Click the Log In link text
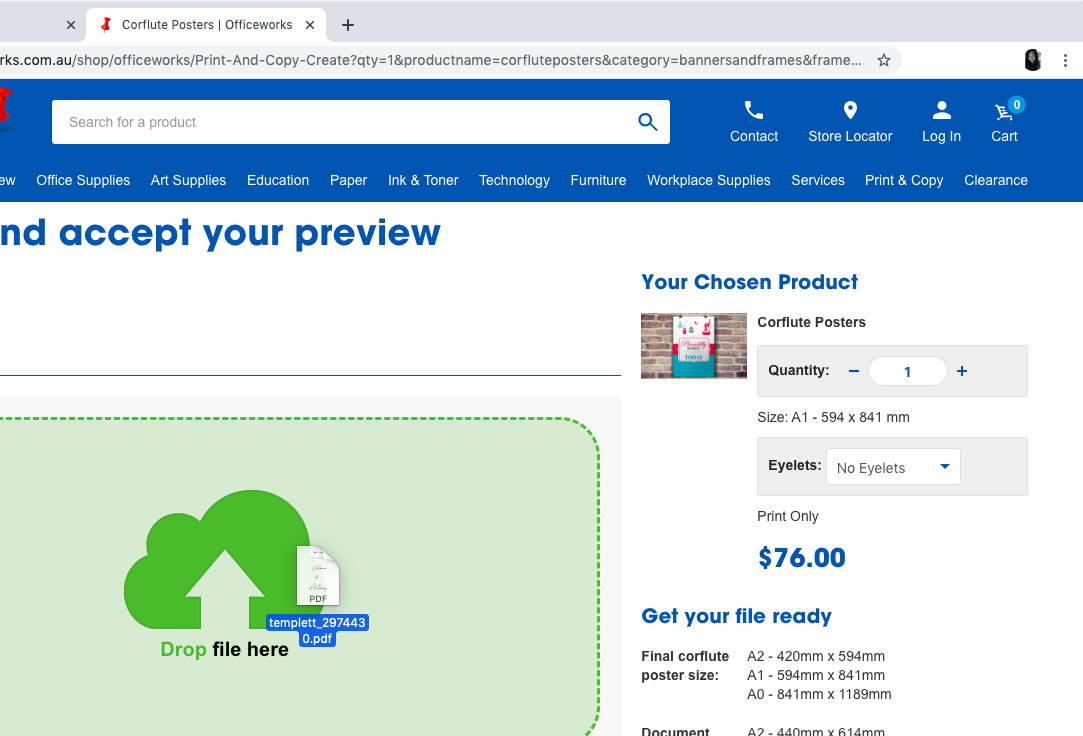The image size is (1083, 736). point(941,136)
